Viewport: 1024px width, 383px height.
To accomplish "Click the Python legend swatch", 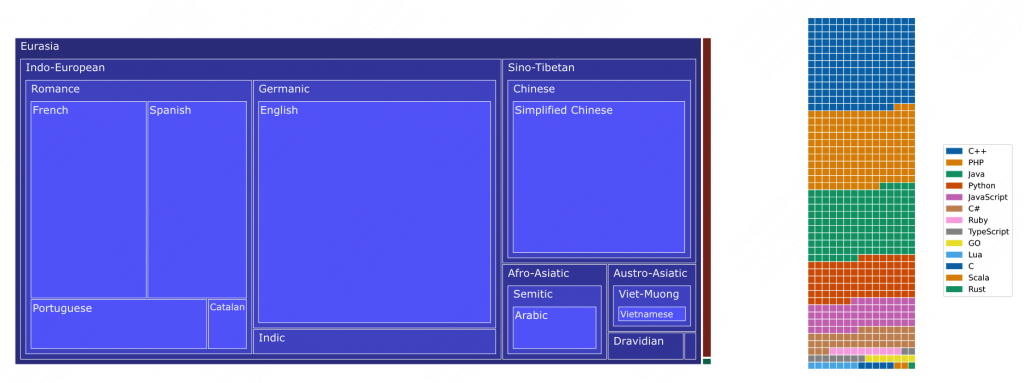I will click(954, 186).
